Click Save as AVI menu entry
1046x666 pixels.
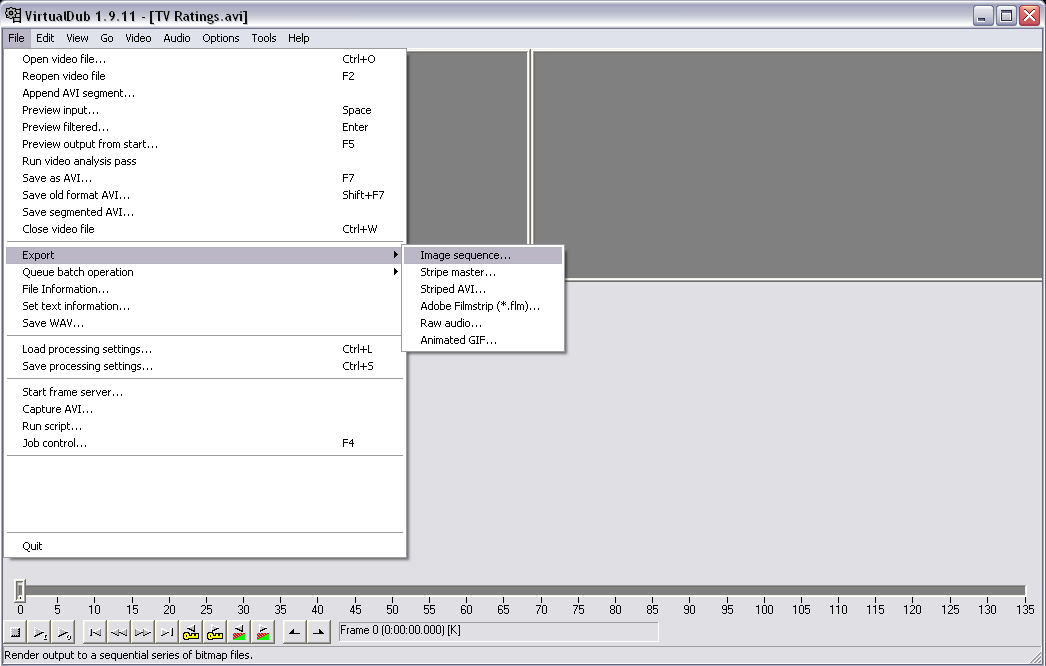(57, 178)
